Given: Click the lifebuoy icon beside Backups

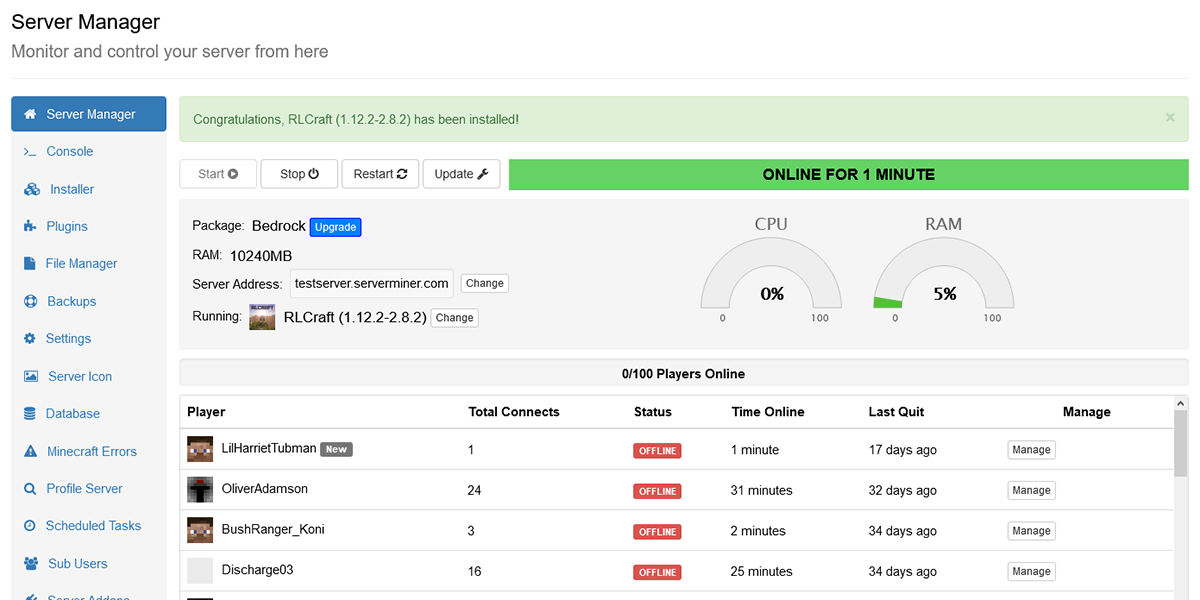Looking at the screenshot, I should pyautogui.click(x=30, y=301).
